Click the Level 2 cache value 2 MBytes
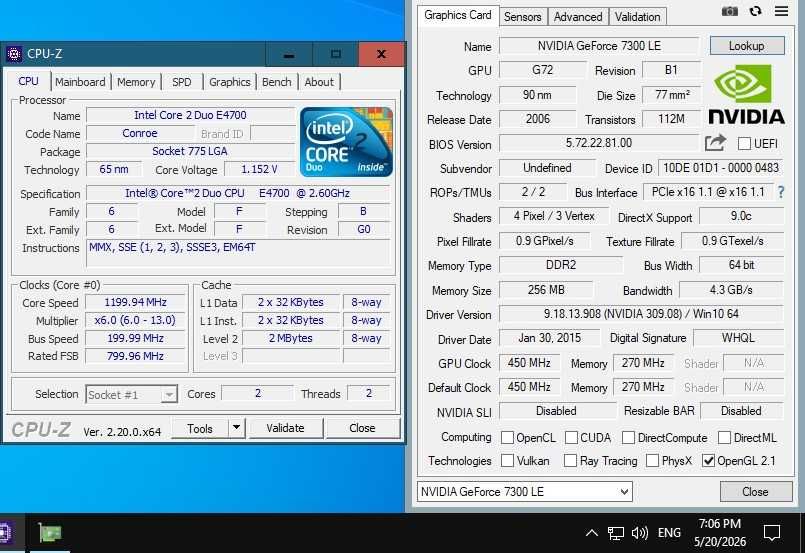Viewport: 805px width, 553px height. pyautogui.click(x=291, y=338)
